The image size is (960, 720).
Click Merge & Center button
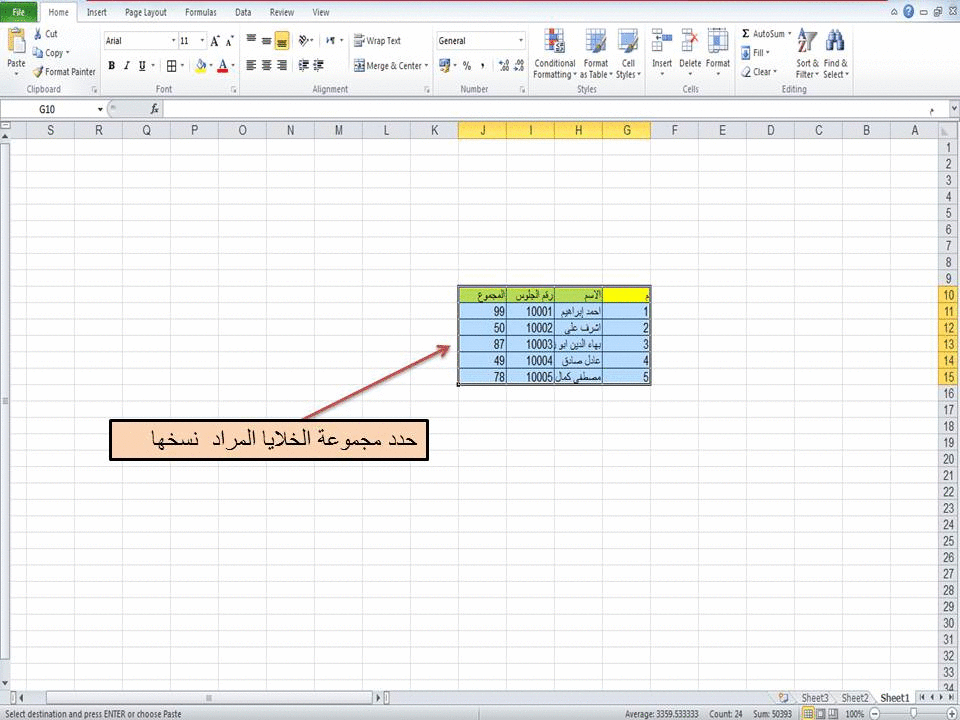click(x=389, y=66)
